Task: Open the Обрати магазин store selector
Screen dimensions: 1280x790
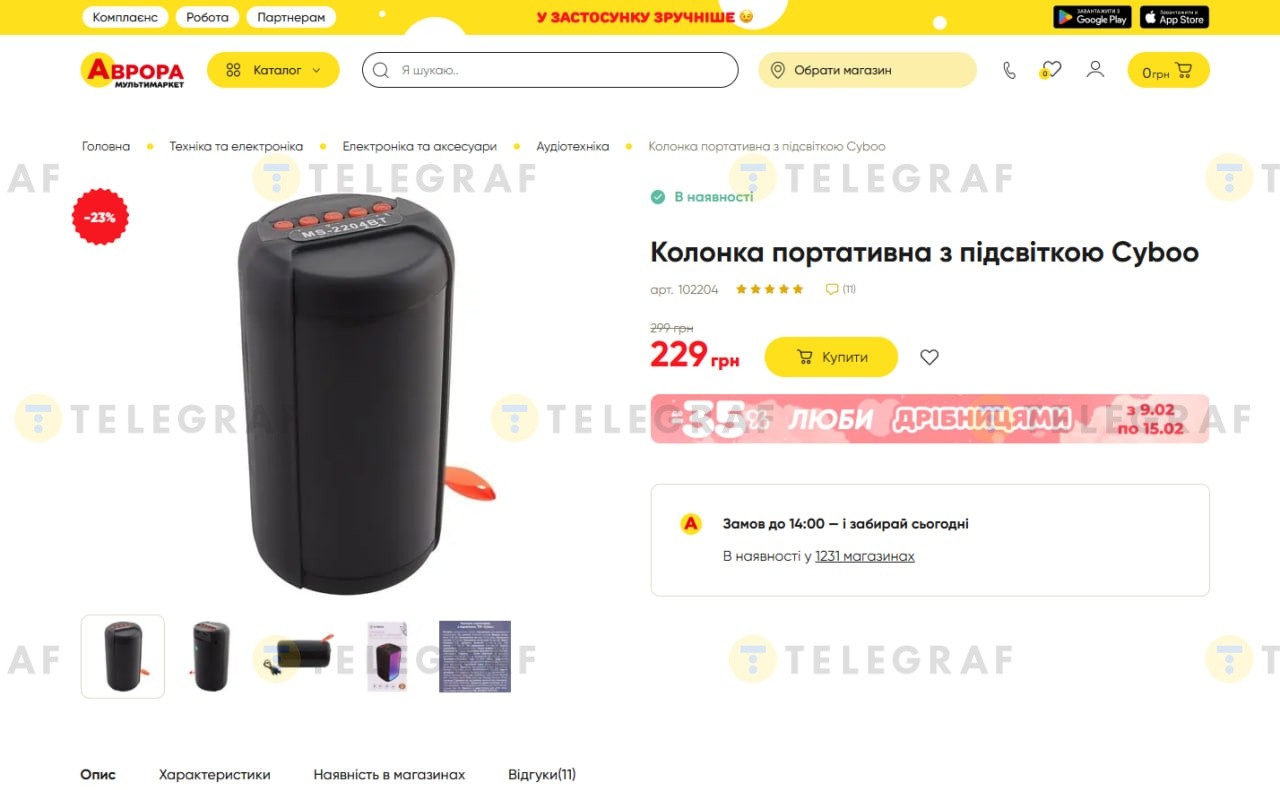Action: (x=867, y=70)
